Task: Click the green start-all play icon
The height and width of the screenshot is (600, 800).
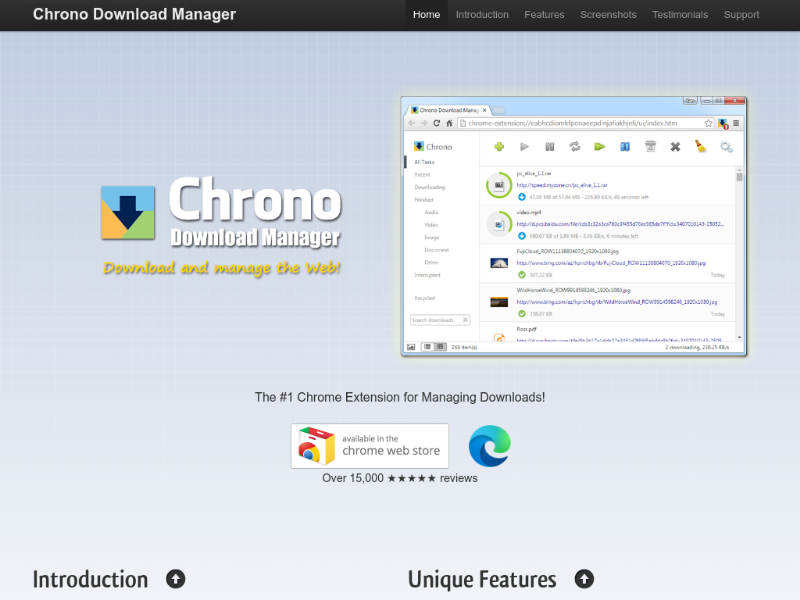Action: pos(600,147)
